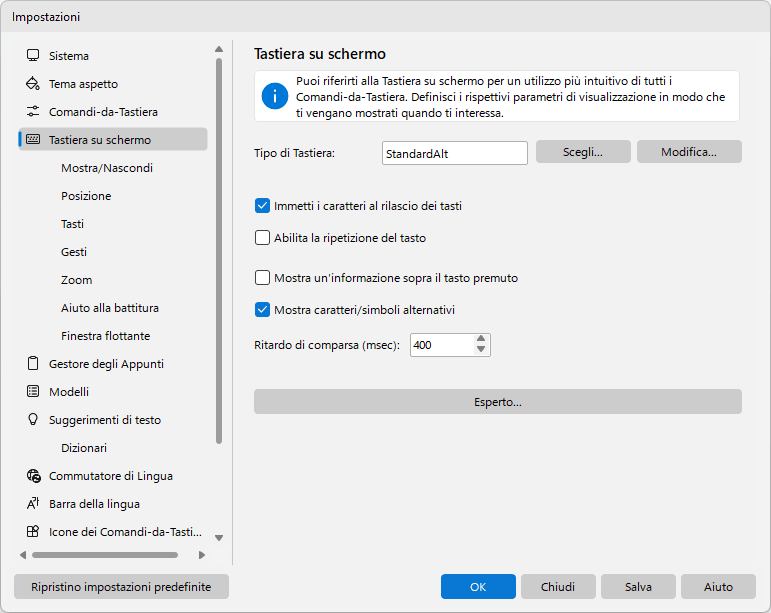771x613 pixels.
Task: Click the Commutatore di Lingua globe icon
Action: [x=33, y=476]
